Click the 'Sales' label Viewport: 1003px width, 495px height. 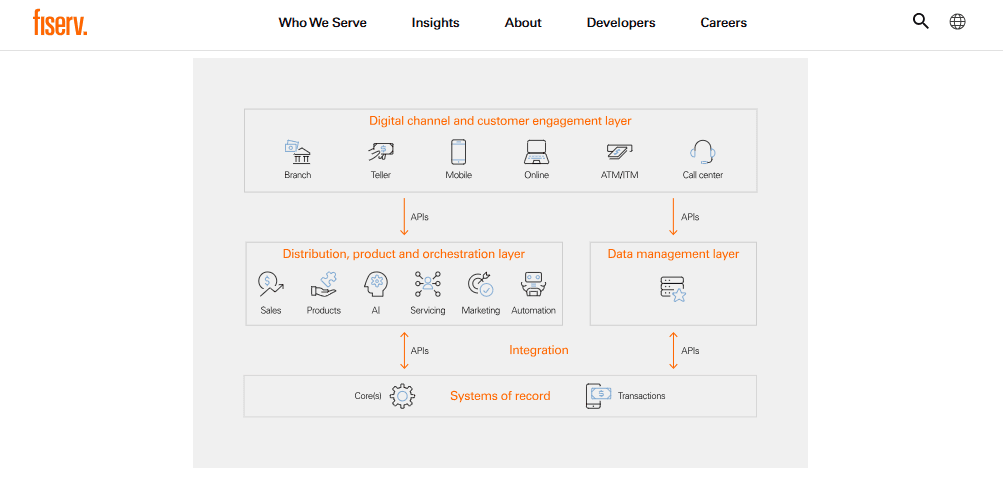(271, 310)
